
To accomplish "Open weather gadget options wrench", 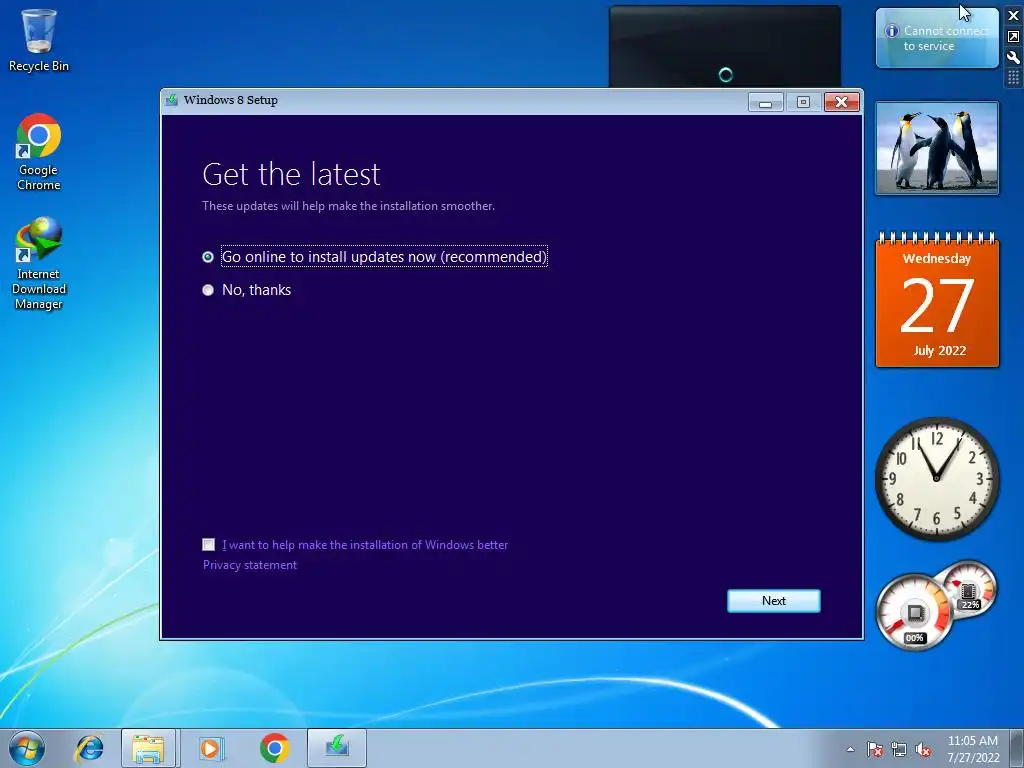I will 1014,57.
